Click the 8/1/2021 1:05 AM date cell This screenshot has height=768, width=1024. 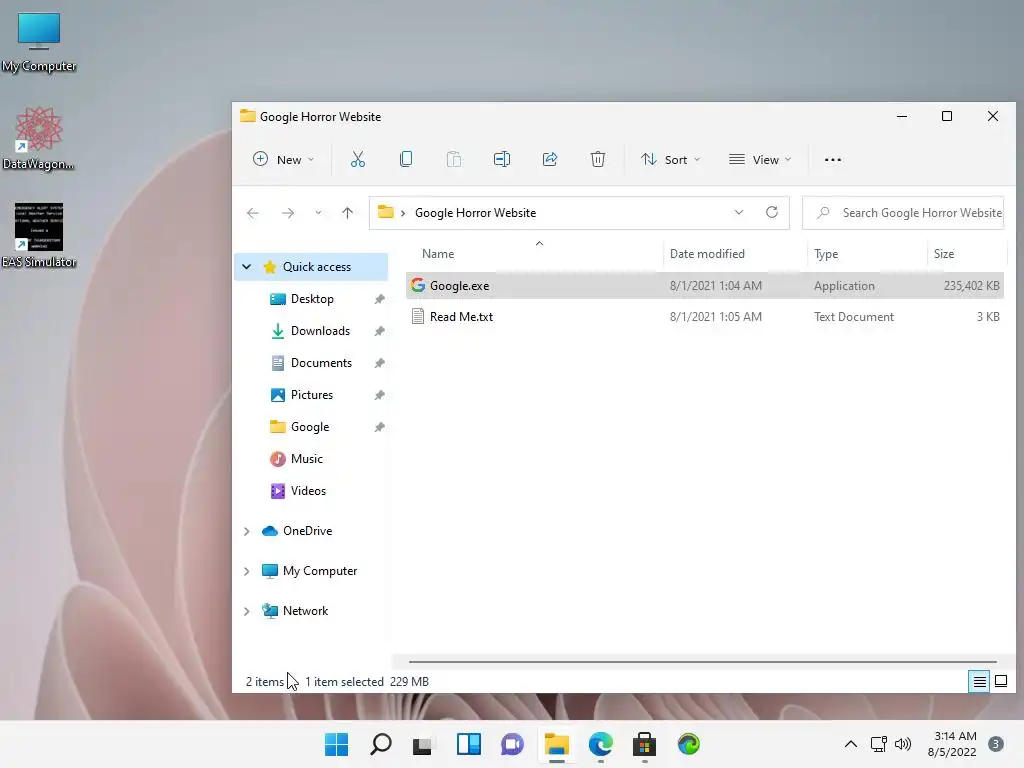click(x=715, y=317)
